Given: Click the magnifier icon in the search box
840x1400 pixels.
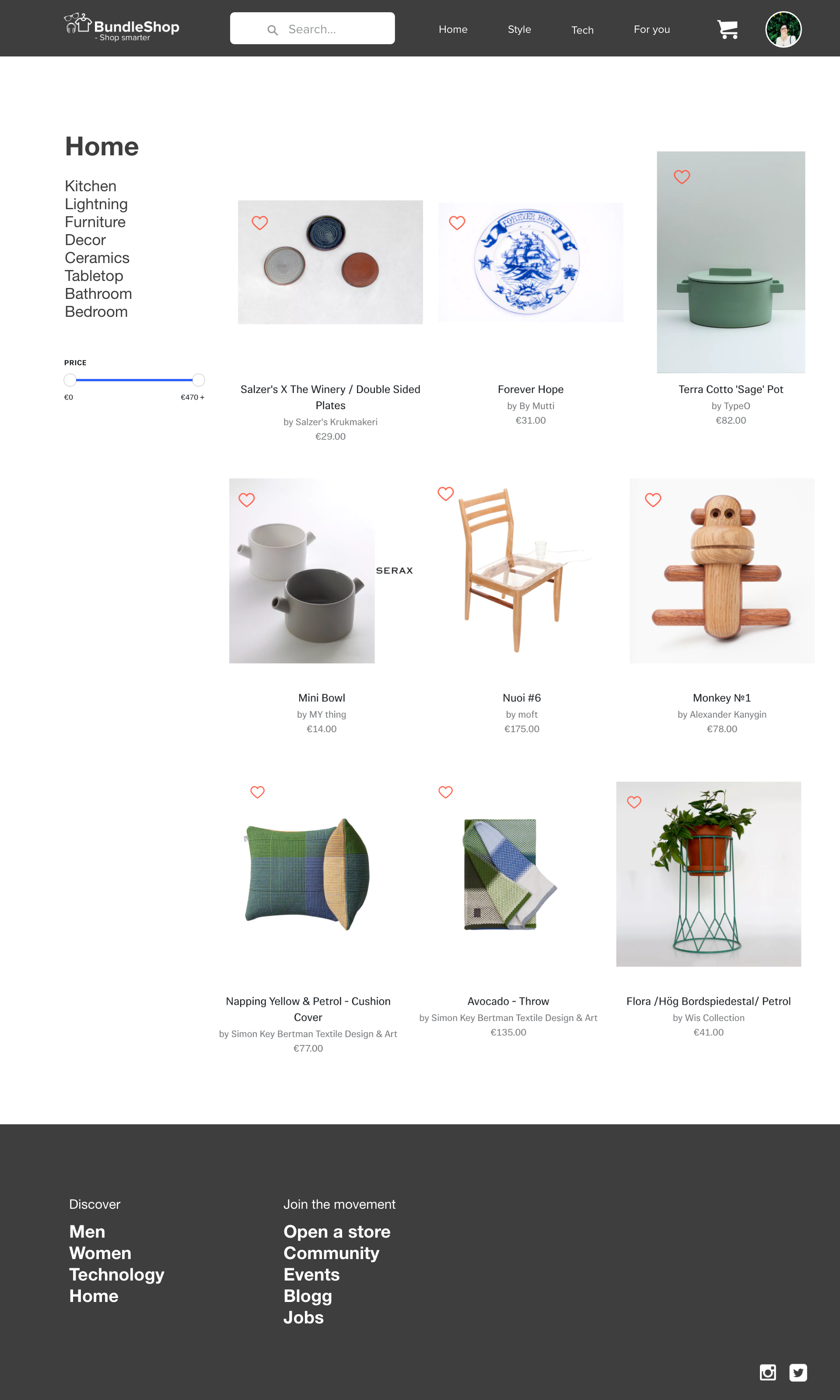Looking at the screenshot, I should point(272,30).
